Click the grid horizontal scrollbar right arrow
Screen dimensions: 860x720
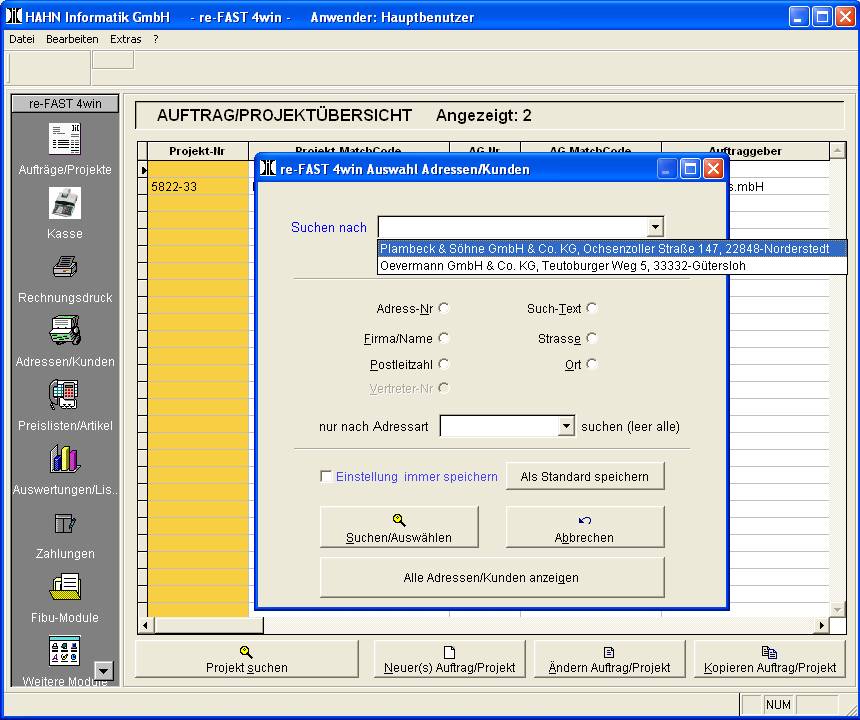822,625
